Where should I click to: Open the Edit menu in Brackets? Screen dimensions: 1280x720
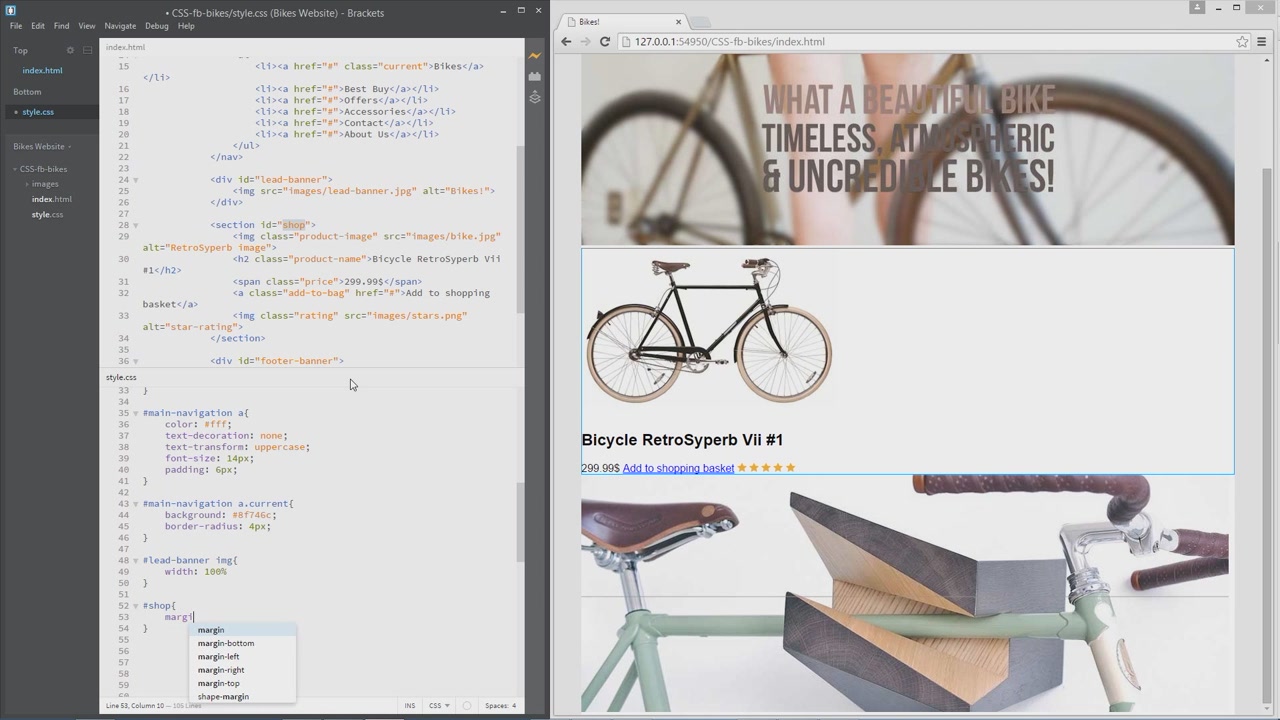37,26
